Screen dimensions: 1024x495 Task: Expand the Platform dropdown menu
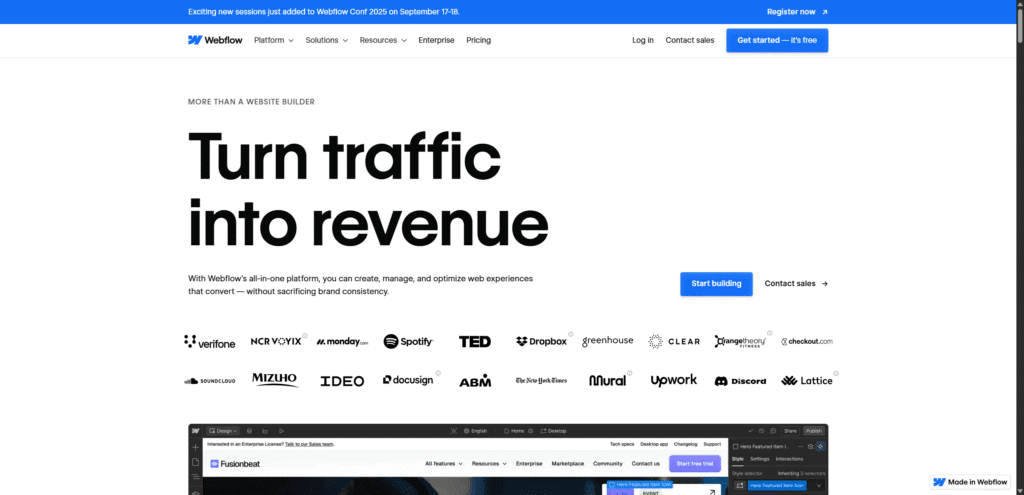tap(274, 40)
